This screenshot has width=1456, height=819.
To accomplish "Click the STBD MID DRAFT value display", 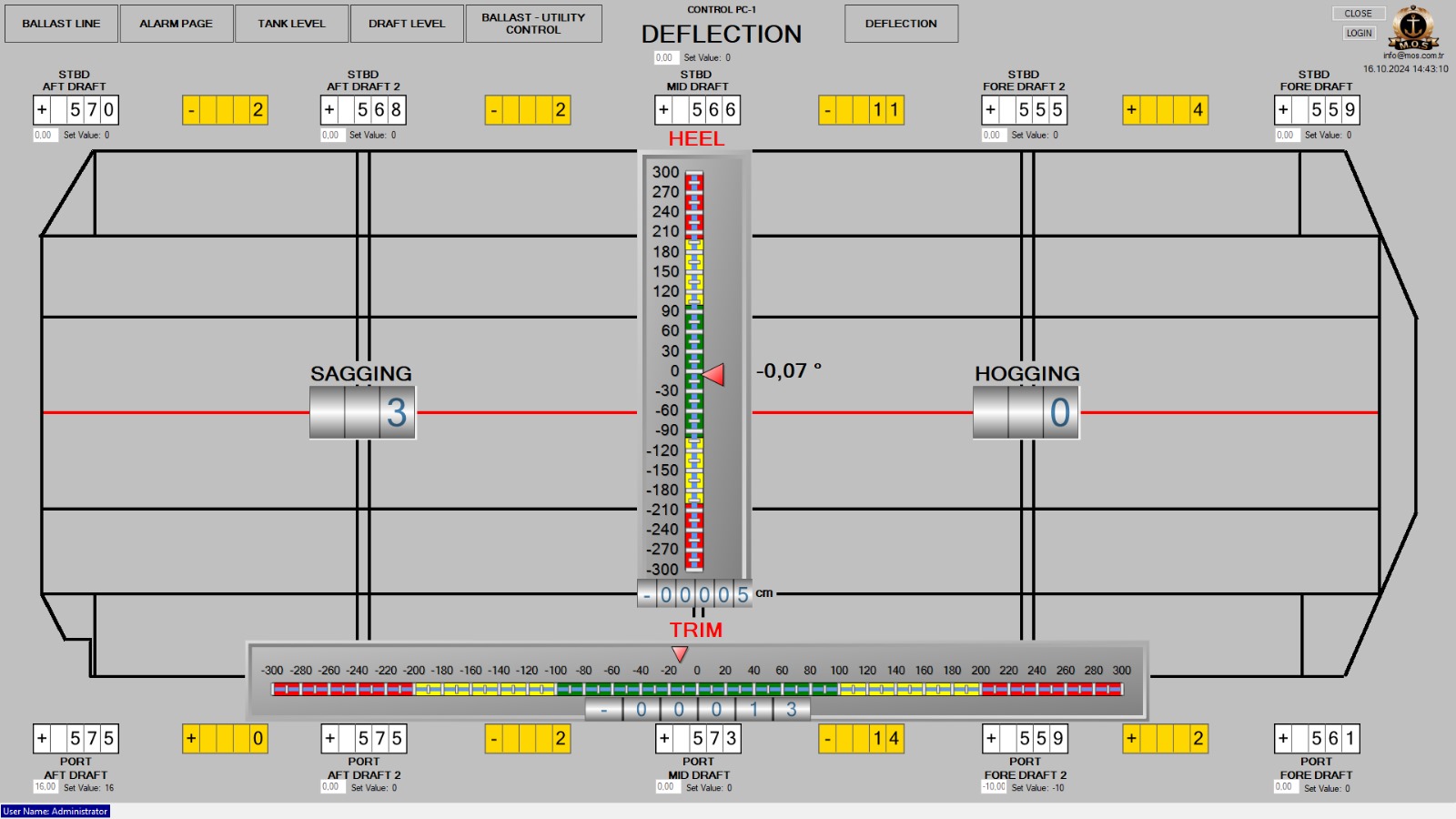I will tap(697, 110).
